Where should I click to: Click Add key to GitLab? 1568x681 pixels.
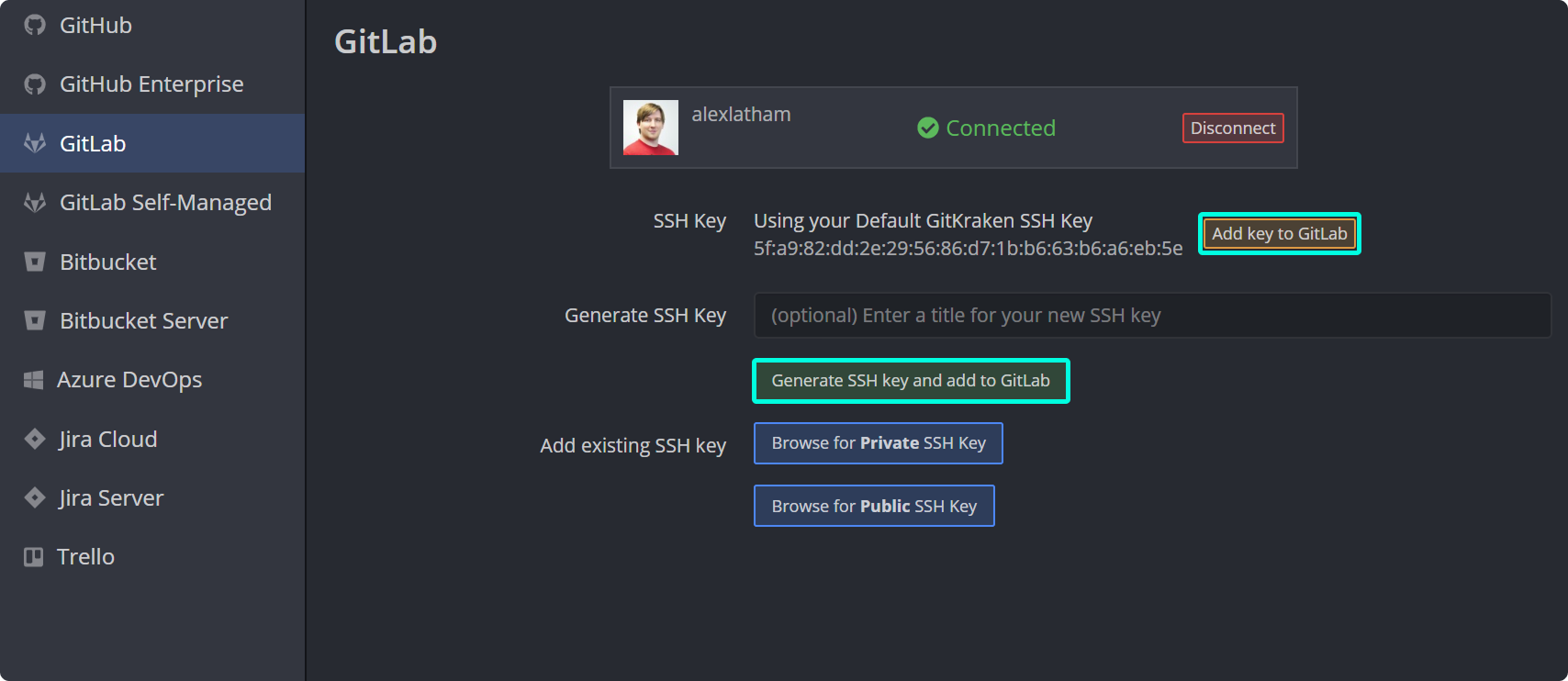[1279, 233]
